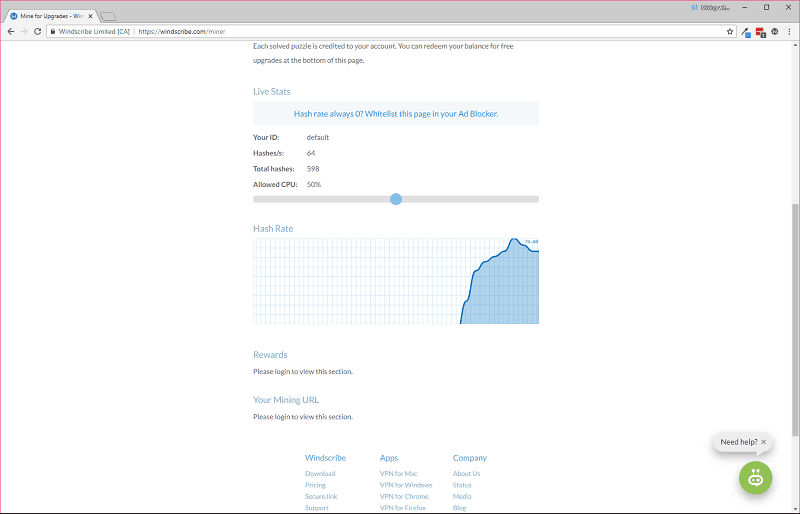
Task: Click the secure padlock site info icon
Action: 52,31
